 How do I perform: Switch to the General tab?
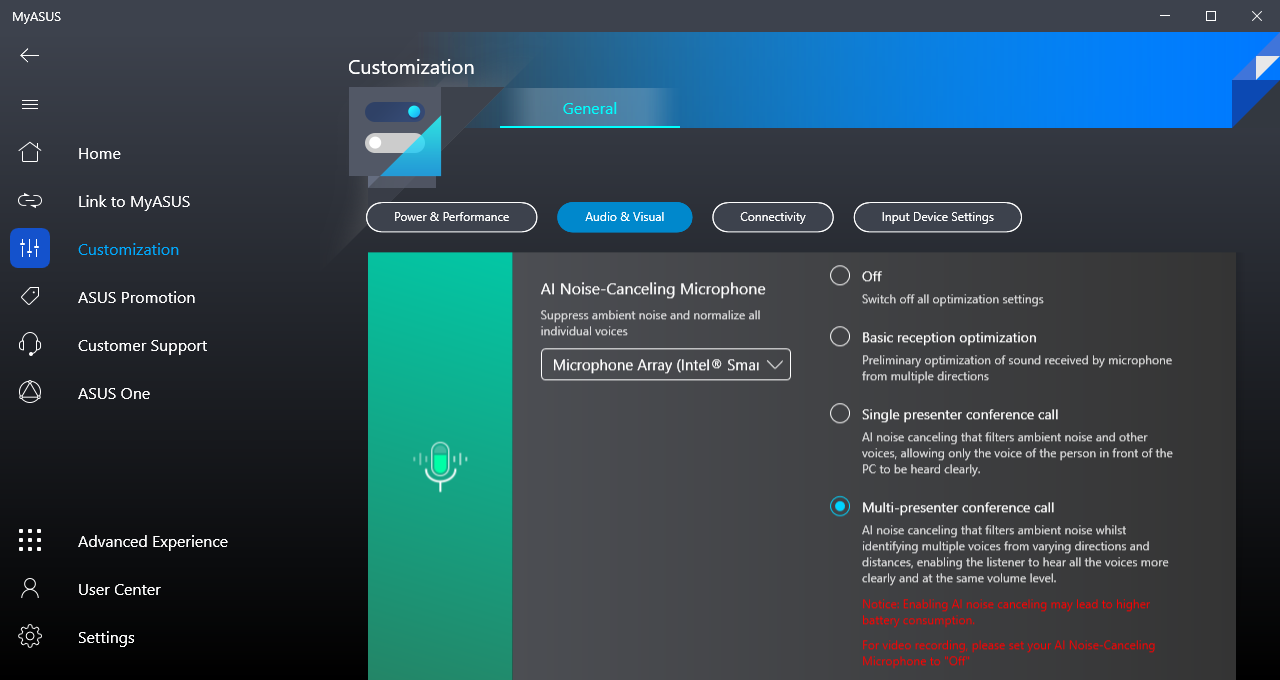point(590,108)
